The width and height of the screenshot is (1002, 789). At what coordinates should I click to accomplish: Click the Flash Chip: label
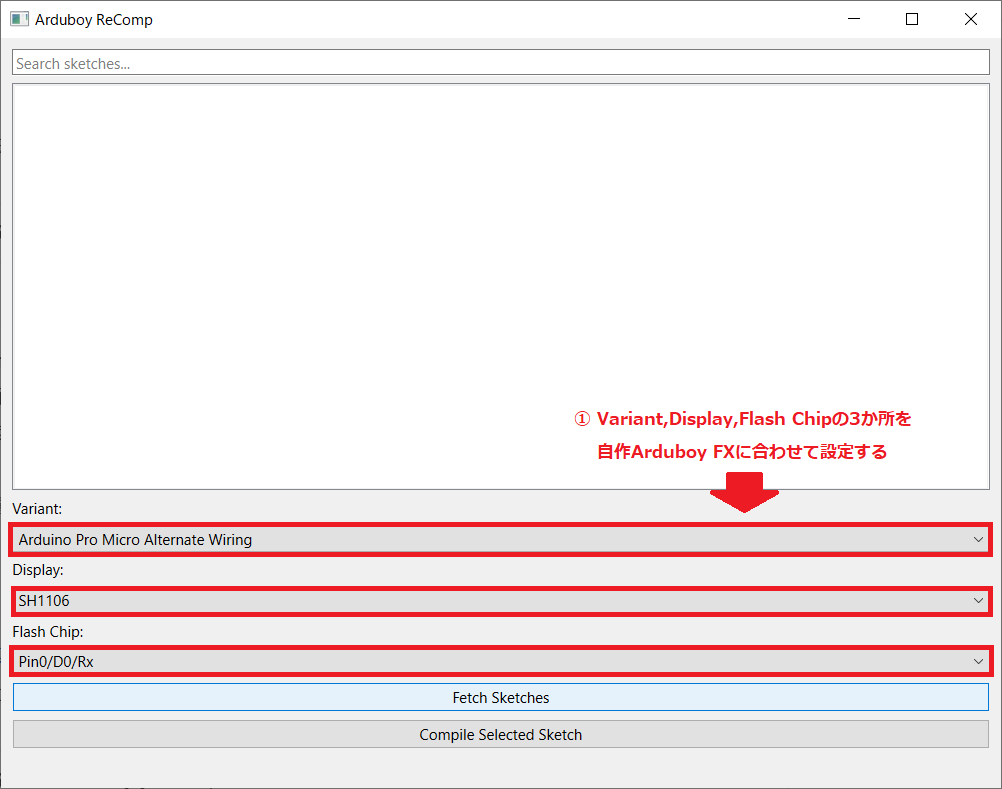(46, 631)
